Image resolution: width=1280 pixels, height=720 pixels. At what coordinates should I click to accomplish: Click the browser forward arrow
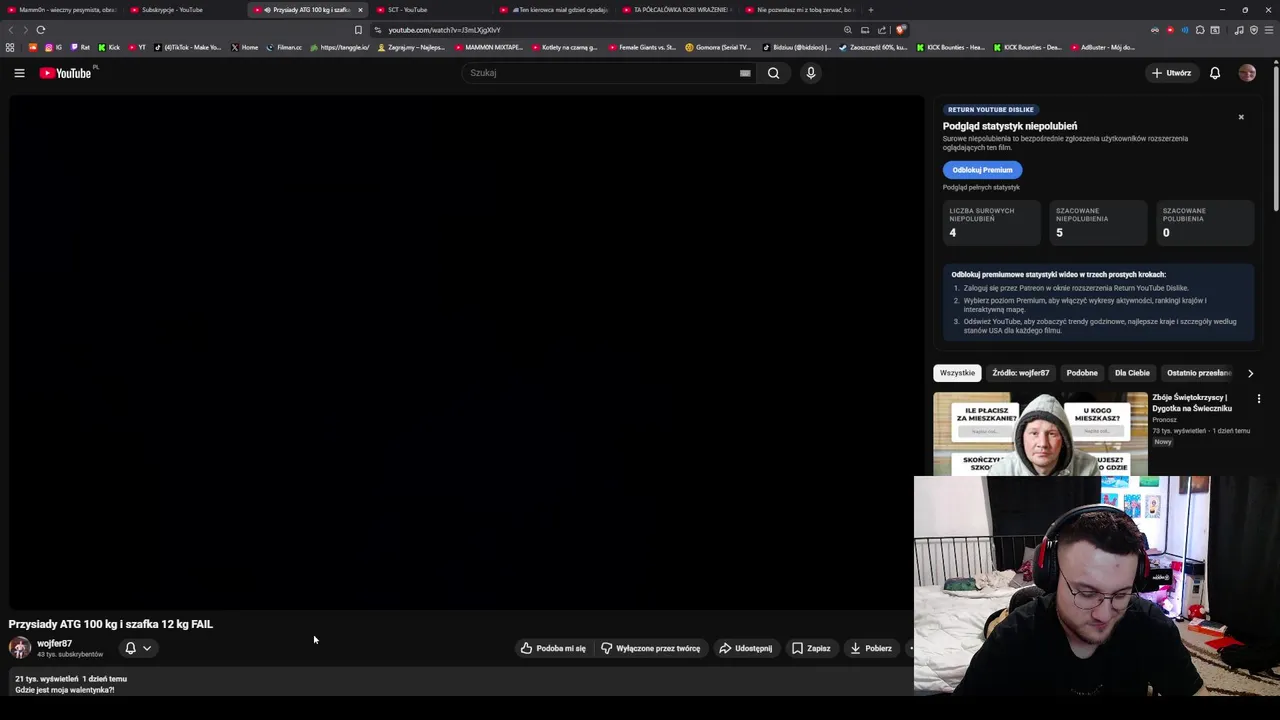tap(25, 30)
